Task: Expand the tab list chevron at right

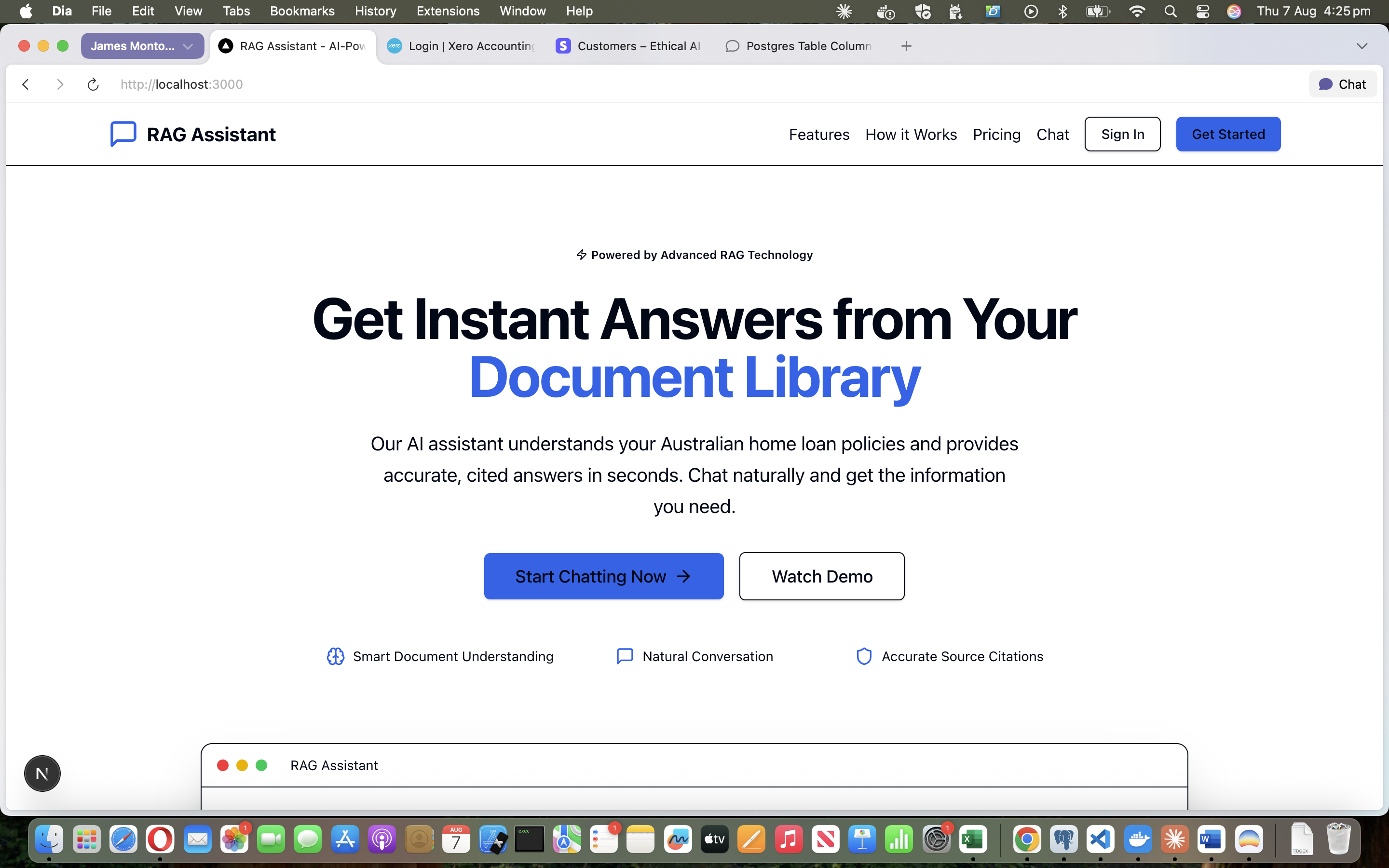Action: (x=1362, y=46)
